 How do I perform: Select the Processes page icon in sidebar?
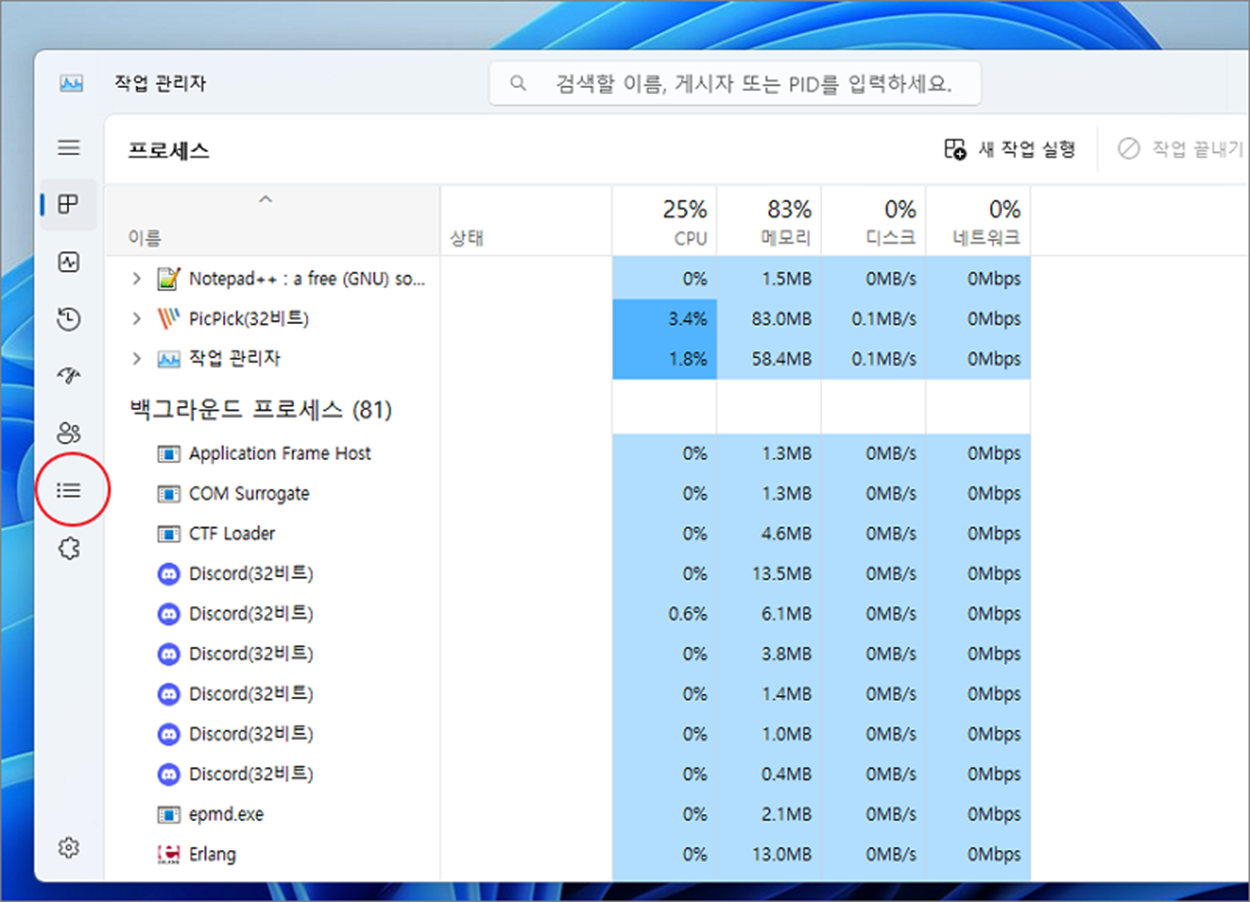click(x=68, y=205)
